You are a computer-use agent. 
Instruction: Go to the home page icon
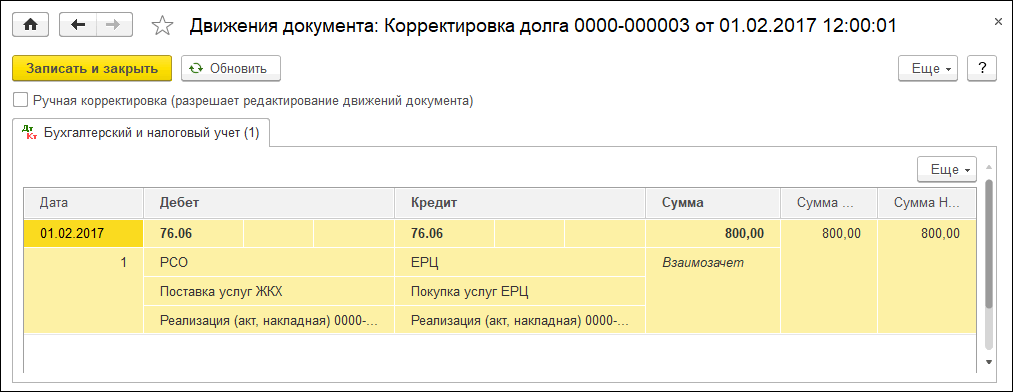(x=30, y=25)
